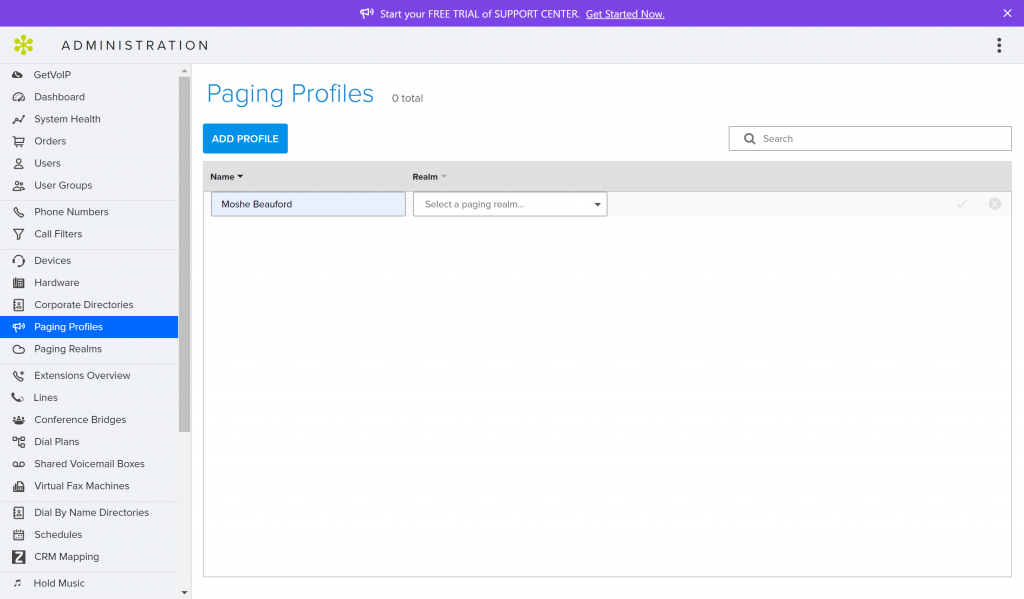Cancel the new profile row edit
1024x599 pixels.
pos(994,204)
